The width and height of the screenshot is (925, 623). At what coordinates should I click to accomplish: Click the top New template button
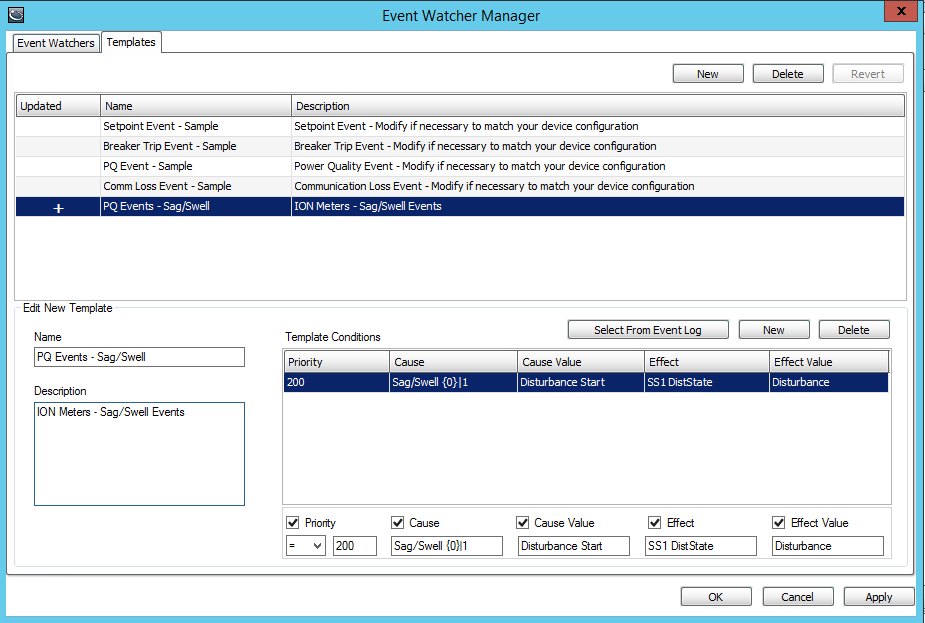click(x=708, y=74)
